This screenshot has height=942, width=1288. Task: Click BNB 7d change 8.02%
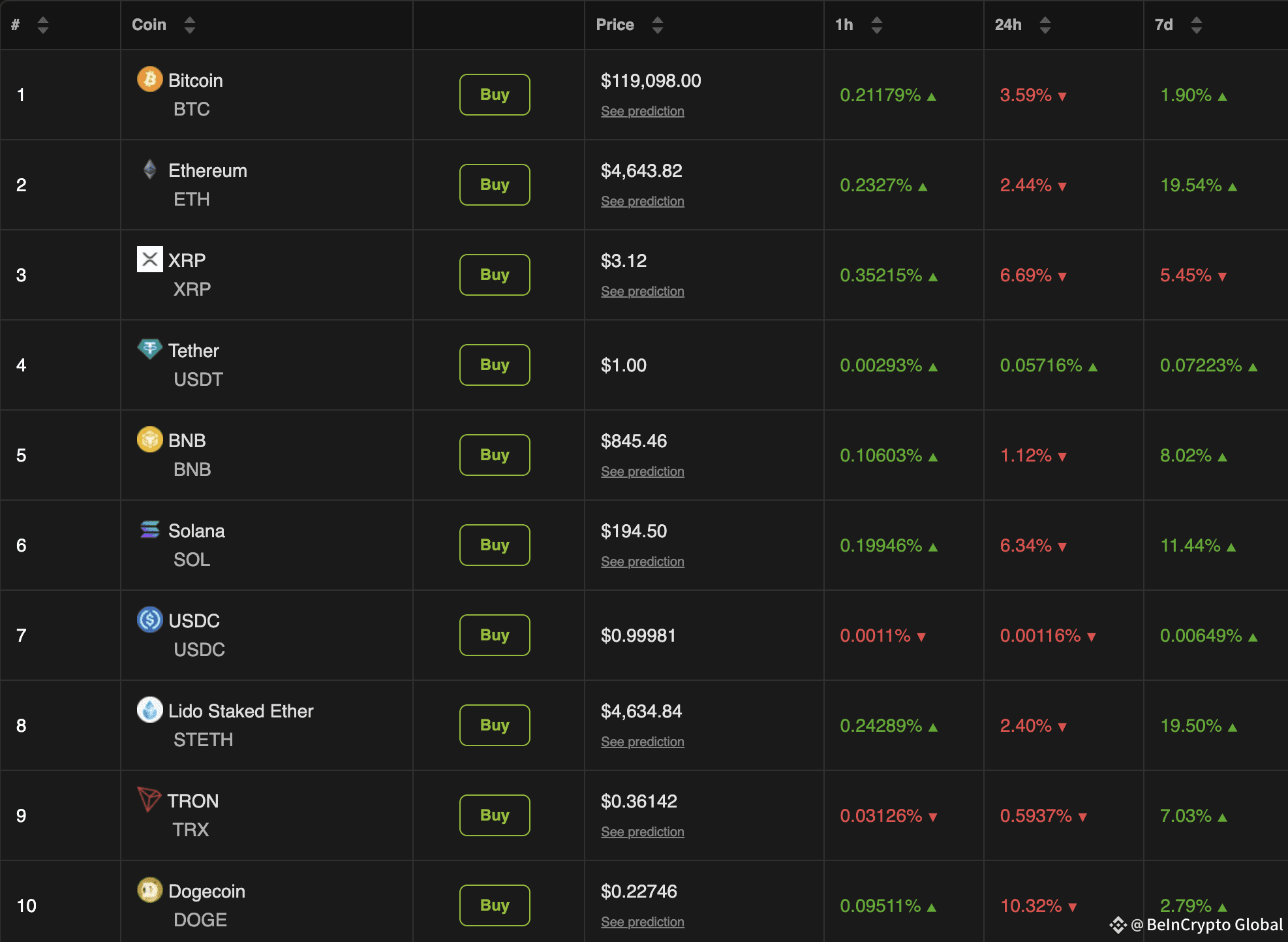pos(1186,456)
